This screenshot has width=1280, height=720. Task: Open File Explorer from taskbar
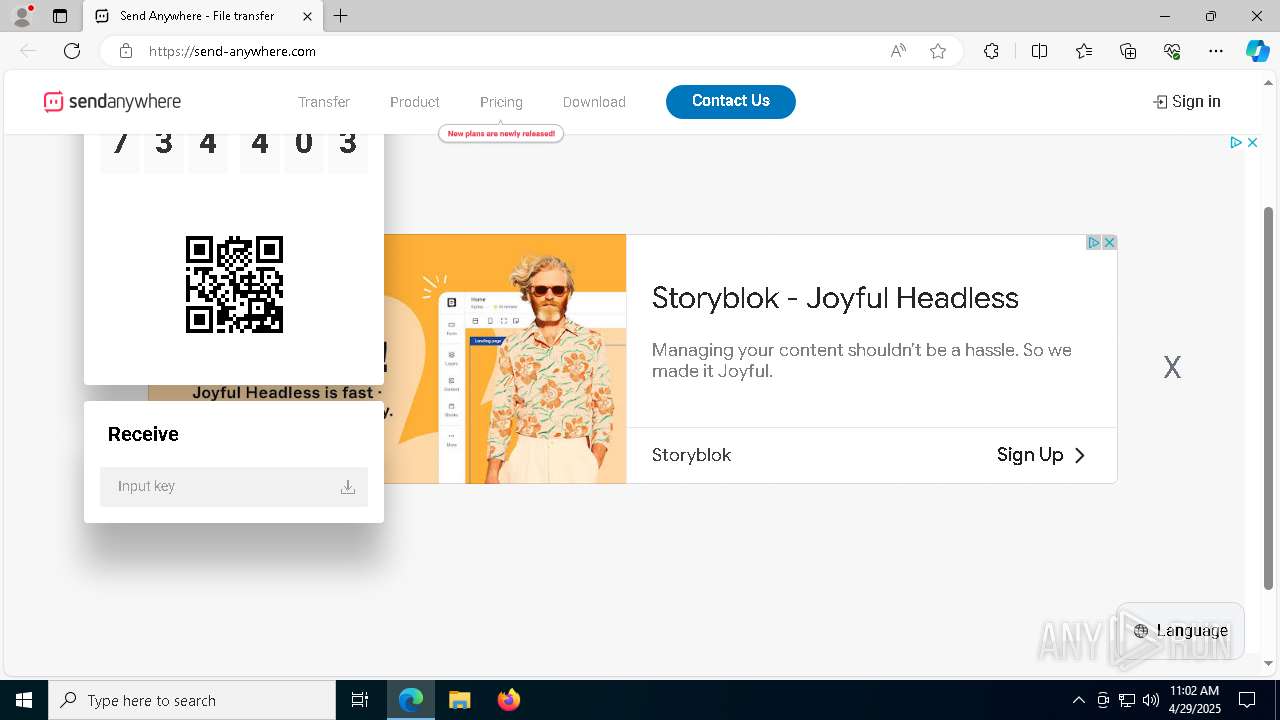click(x=459, y=700)
